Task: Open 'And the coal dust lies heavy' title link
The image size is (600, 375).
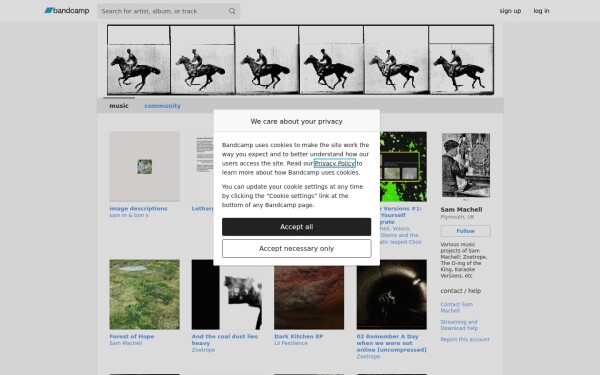Action: (x=225, y=340)
